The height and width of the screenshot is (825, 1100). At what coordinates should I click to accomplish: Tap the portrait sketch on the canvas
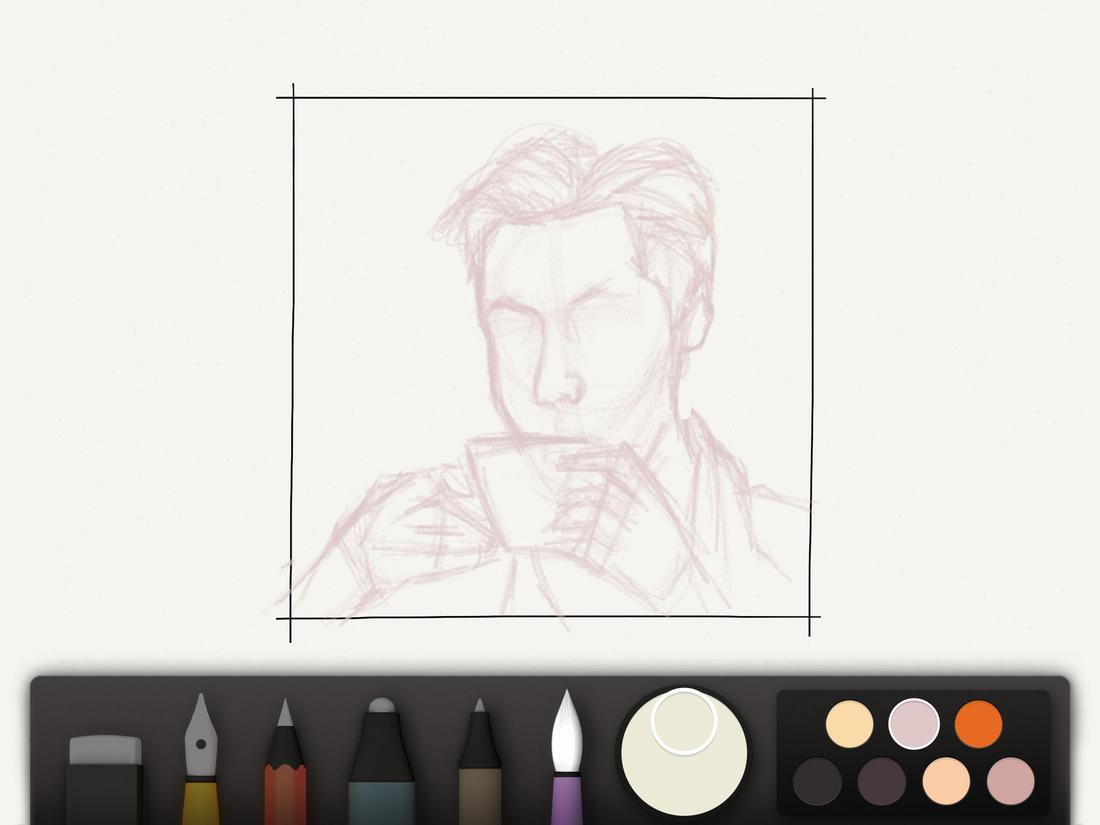560,330
